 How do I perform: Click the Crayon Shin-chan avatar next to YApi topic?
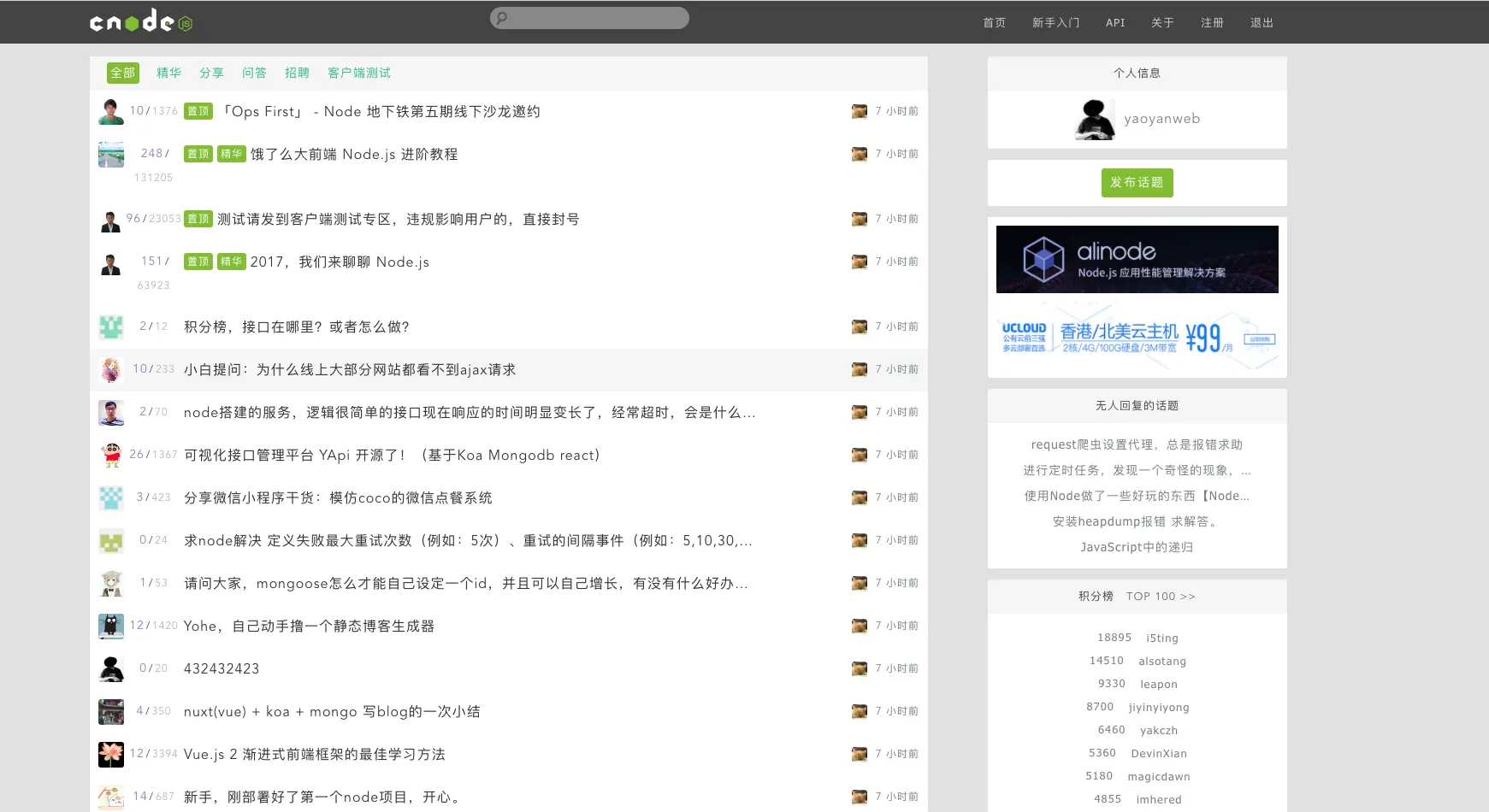(x=110, y=455)
